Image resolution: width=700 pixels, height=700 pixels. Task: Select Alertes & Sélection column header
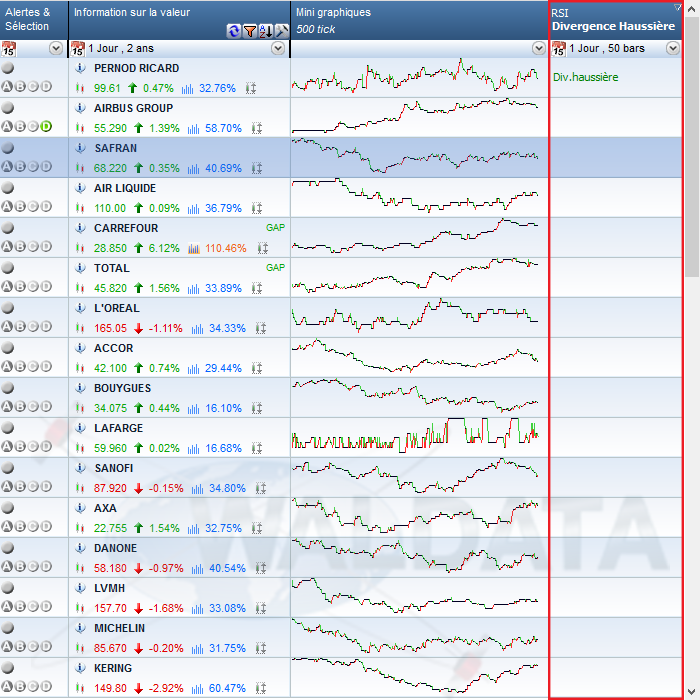[x=34, y=20]
